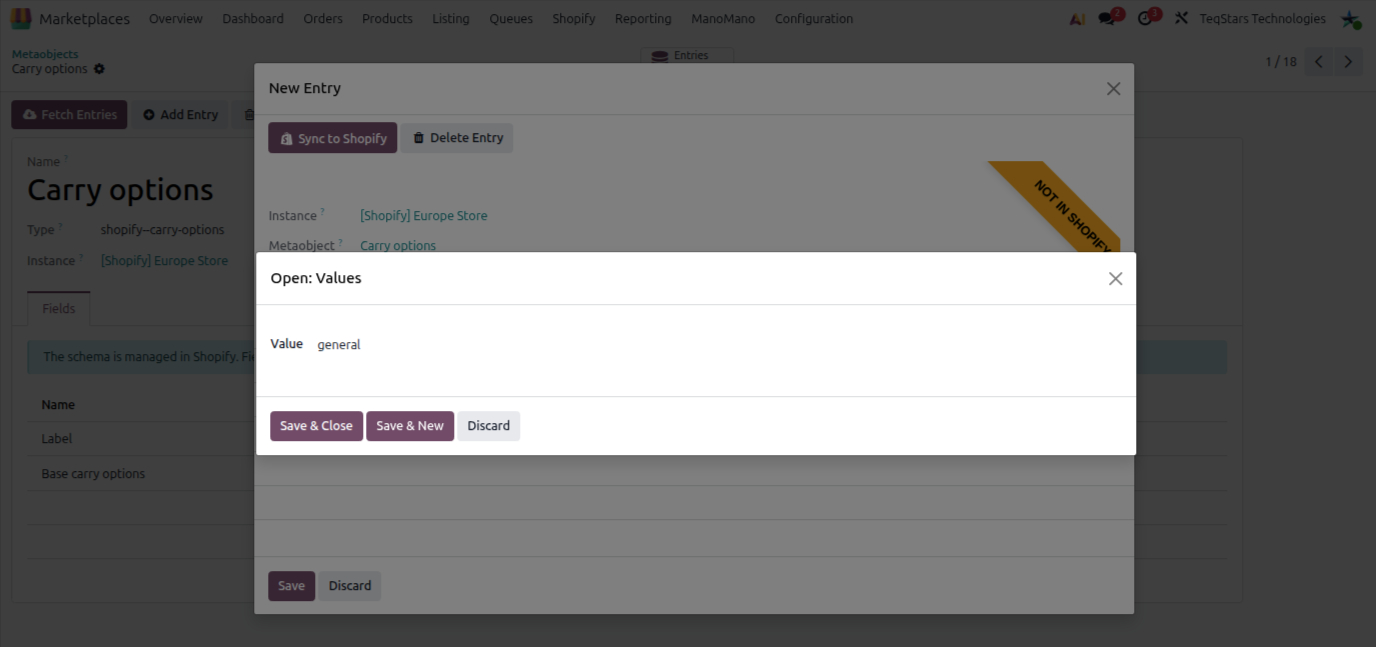Open the gear actions next to Carry options

click(99, 69)
